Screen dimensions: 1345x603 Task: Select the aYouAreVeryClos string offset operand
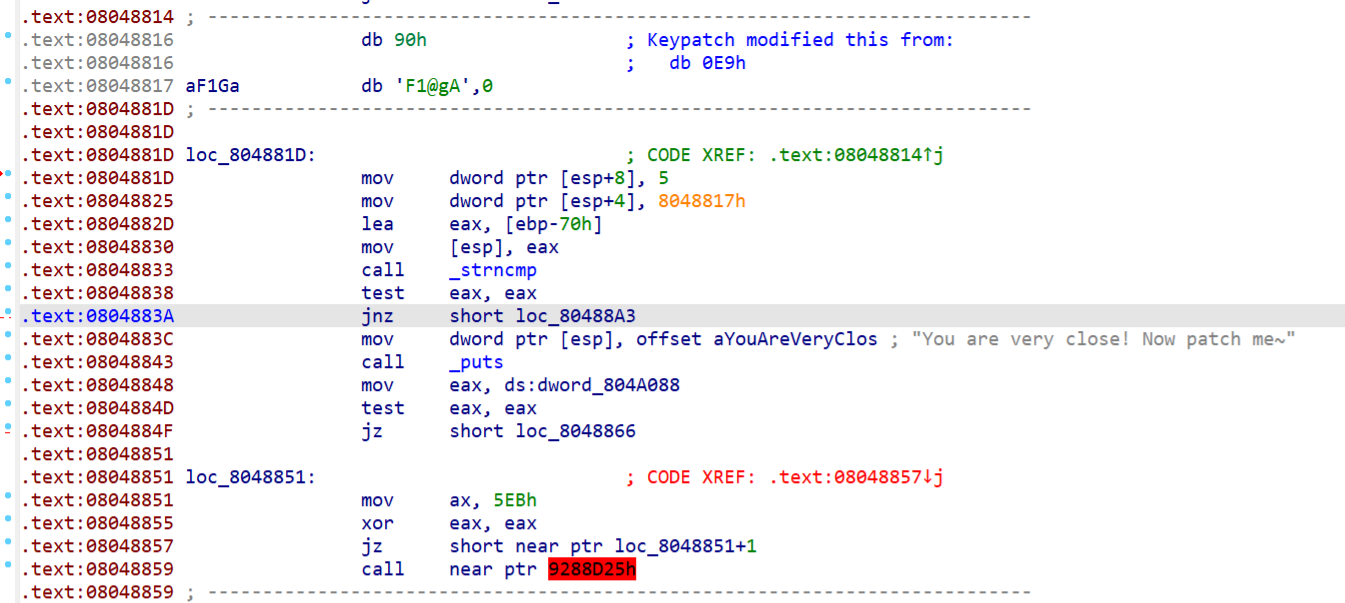[795, 339]
